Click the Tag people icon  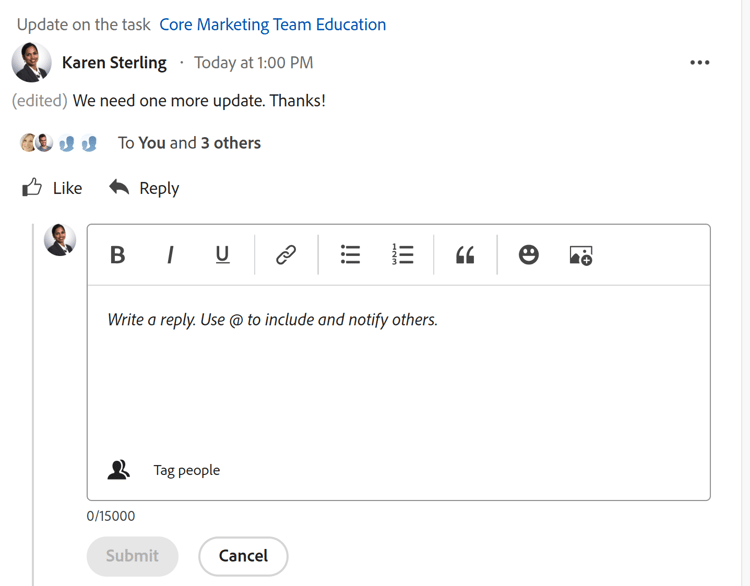(119, 470)
